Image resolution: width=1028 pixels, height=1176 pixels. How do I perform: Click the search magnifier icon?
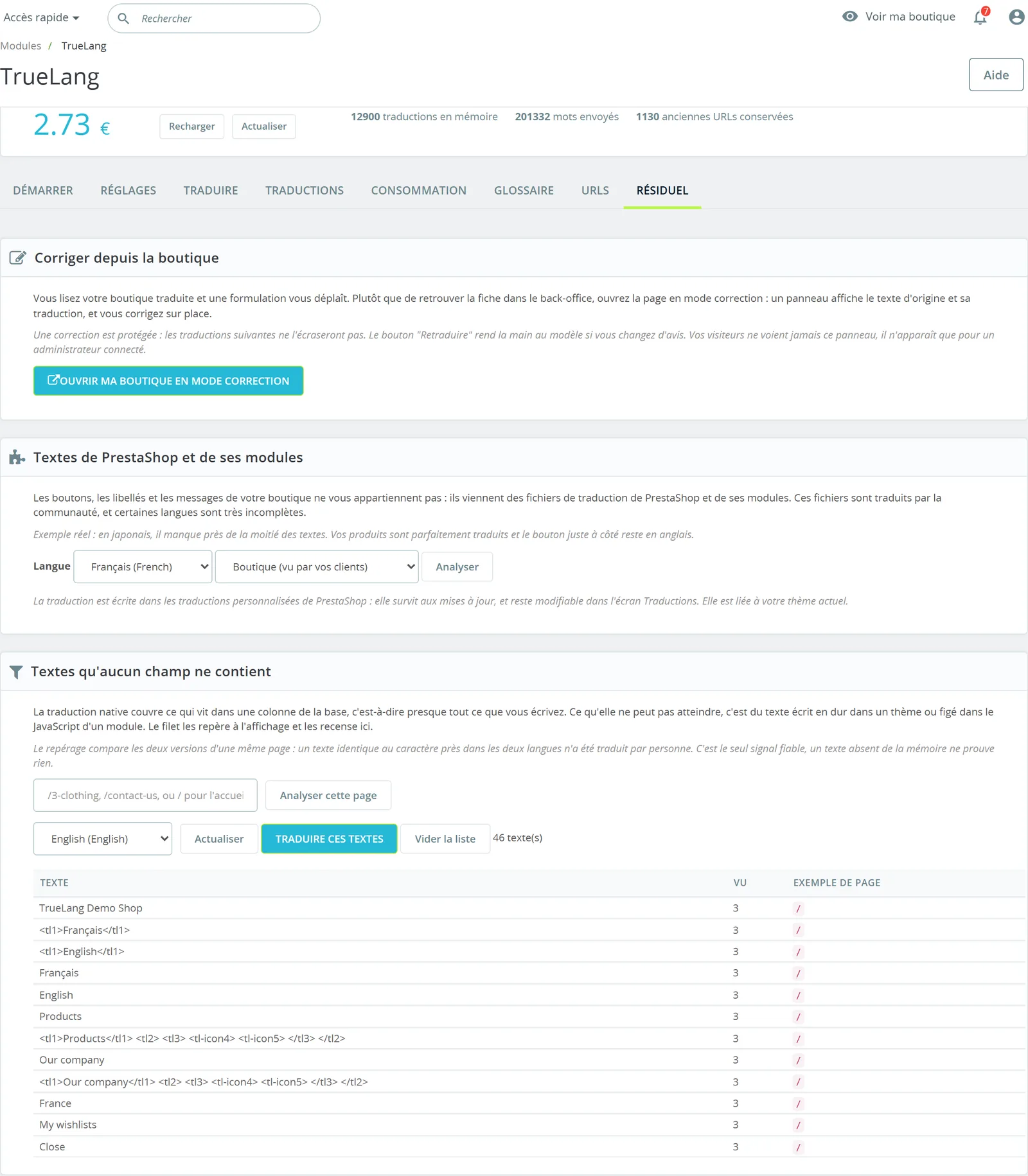(123, 18)
